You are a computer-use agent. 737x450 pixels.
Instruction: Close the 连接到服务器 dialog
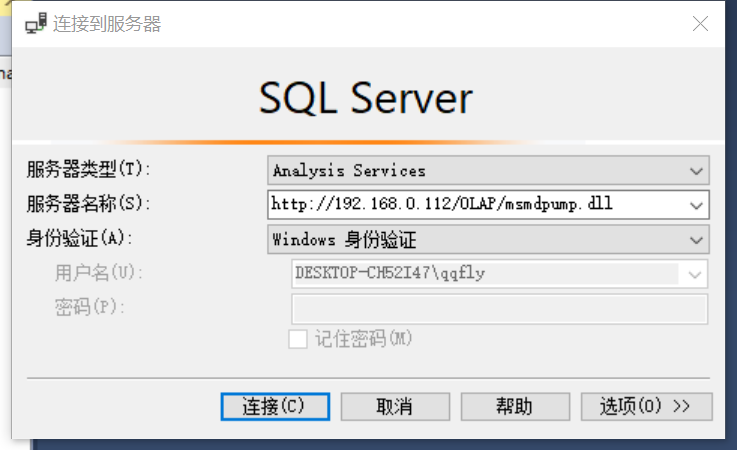[x=700, y=24]
